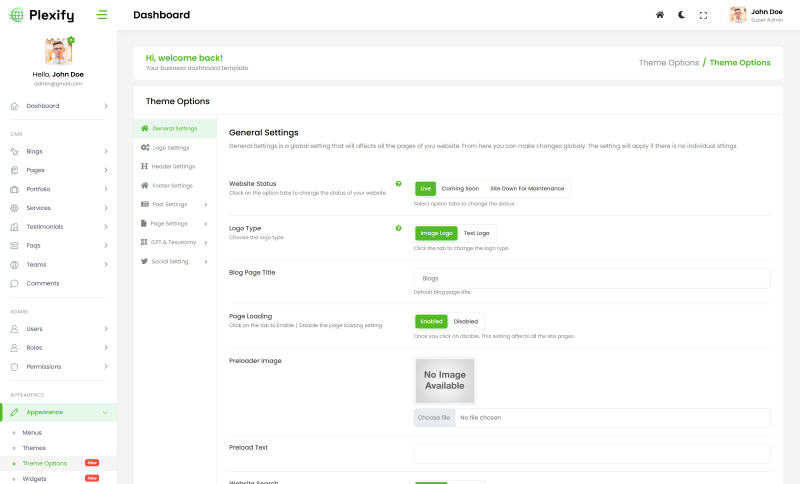The image size is (800, 484).
Task: Click the hamburger menu icon
Action: (x=102, y=15)
